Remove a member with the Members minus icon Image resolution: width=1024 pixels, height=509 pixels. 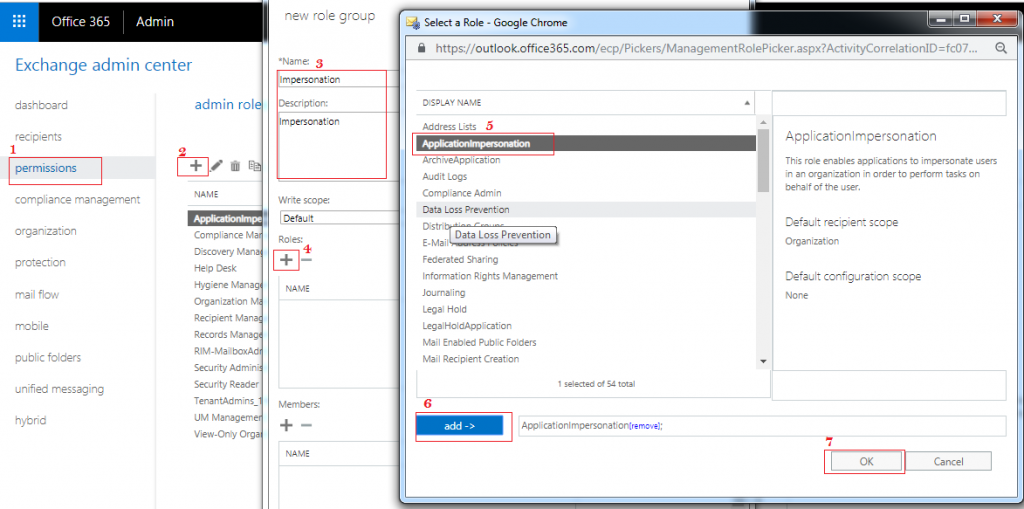[306, 425]
